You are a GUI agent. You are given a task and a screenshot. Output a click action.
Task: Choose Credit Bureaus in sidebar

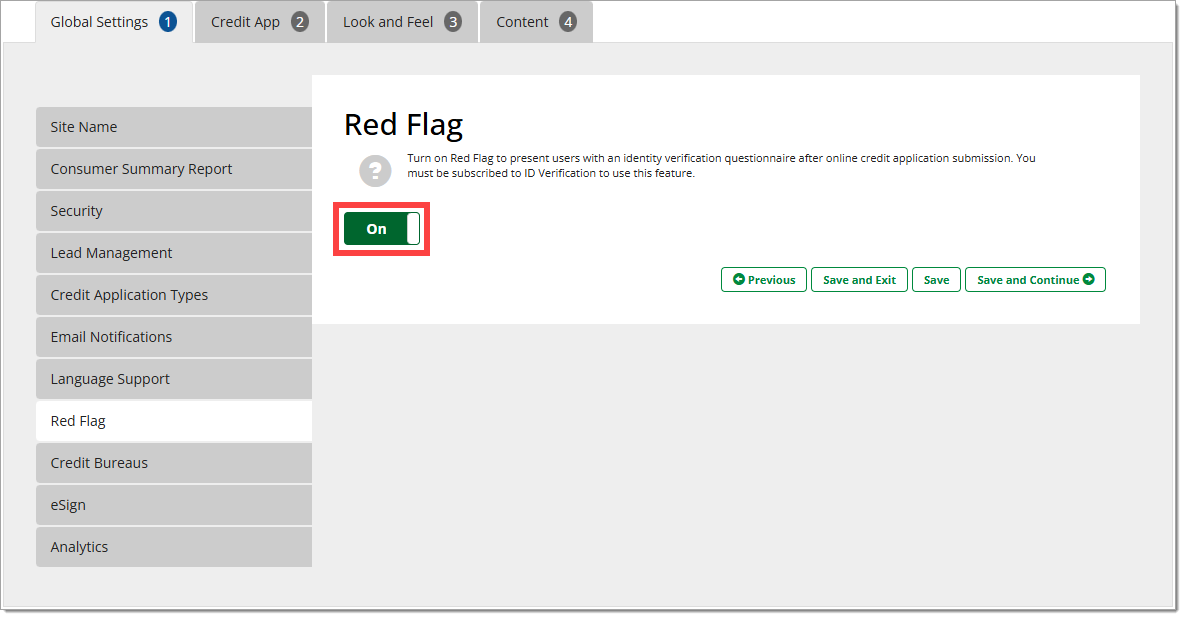click(174, 463)
